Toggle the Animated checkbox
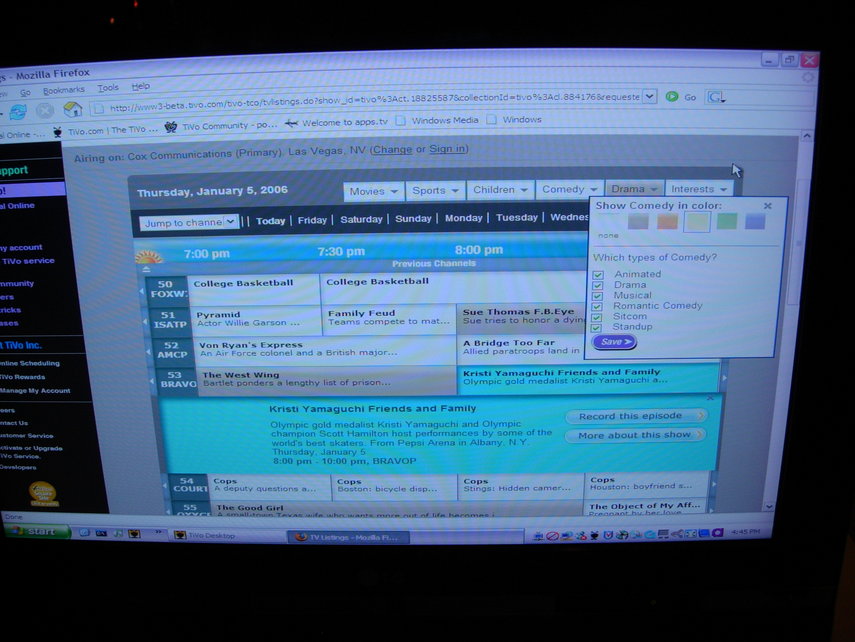This screenshot has width=855, height=642. click(598, 275)
